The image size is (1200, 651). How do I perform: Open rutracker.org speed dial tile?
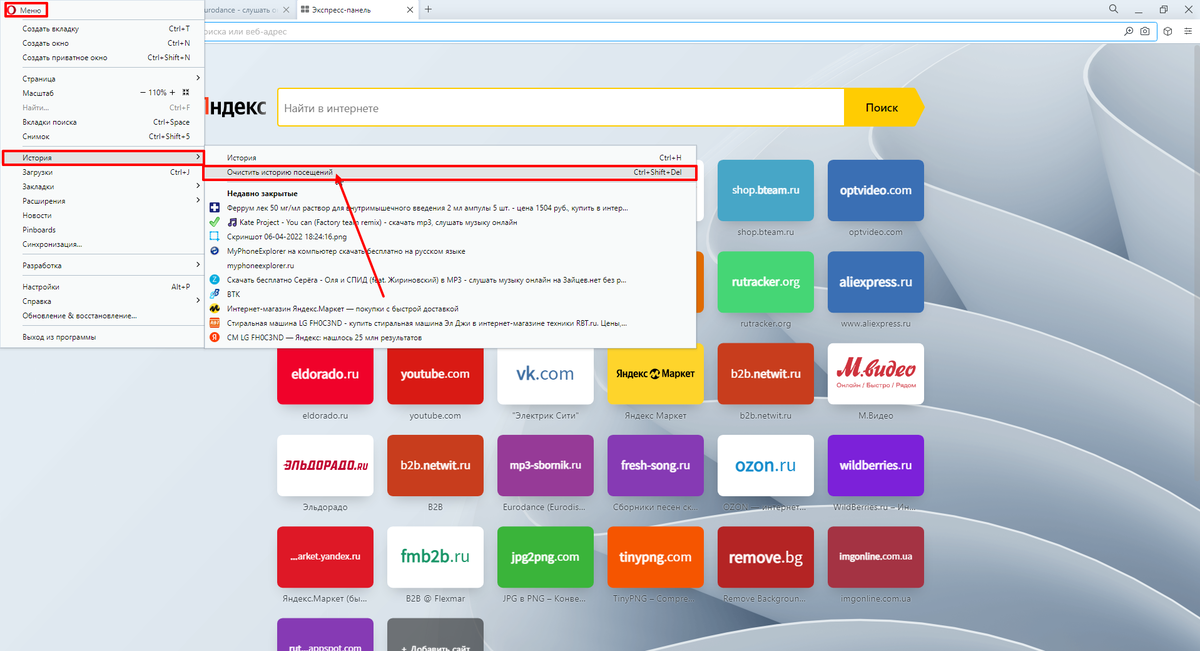pyautogui.click(x=766, y=282)
